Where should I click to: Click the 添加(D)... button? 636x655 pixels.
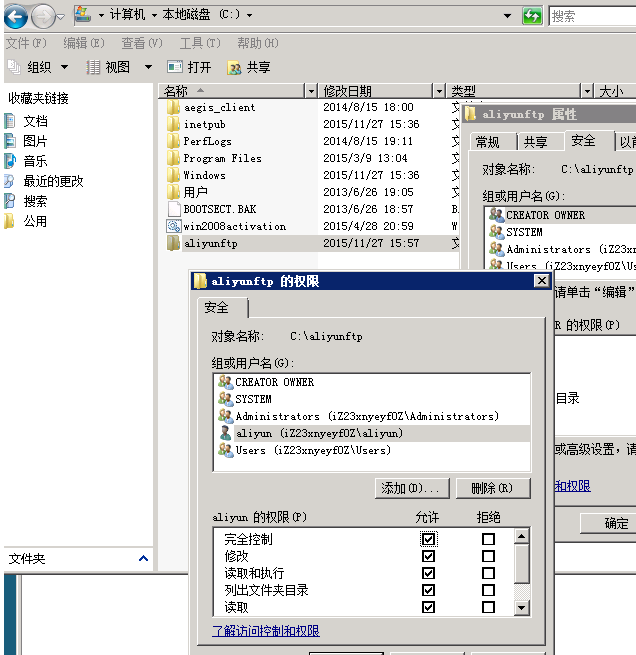coord(410,488)
